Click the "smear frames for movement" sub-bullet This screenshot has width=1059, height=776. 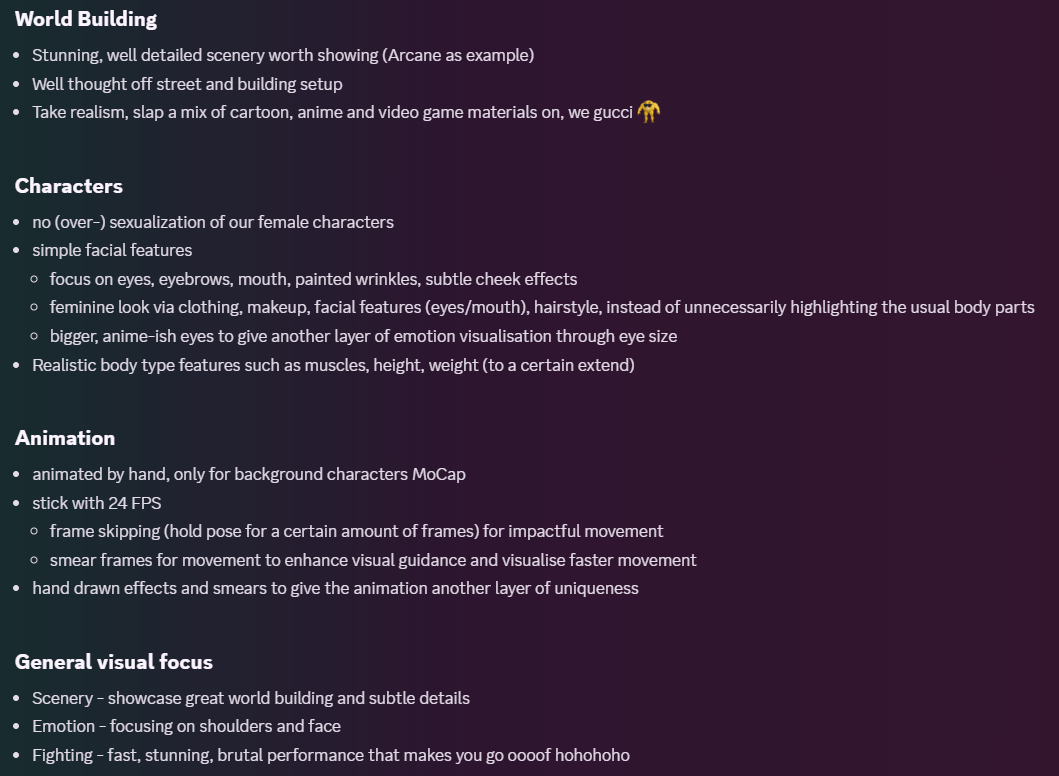click(x=373, y=560)
